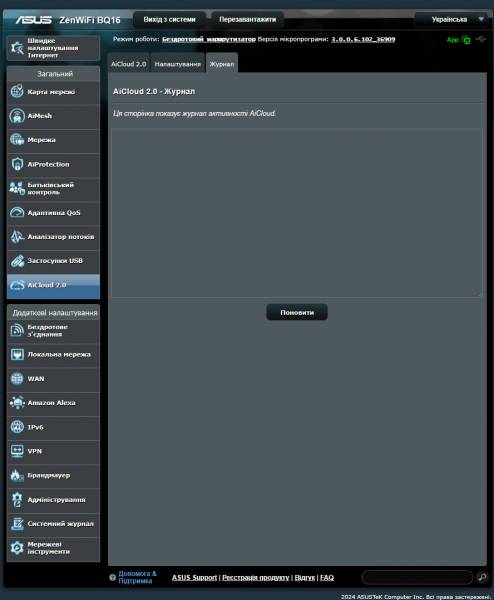
Task: Click the Поновити refresh button
Action: (297, 312)
